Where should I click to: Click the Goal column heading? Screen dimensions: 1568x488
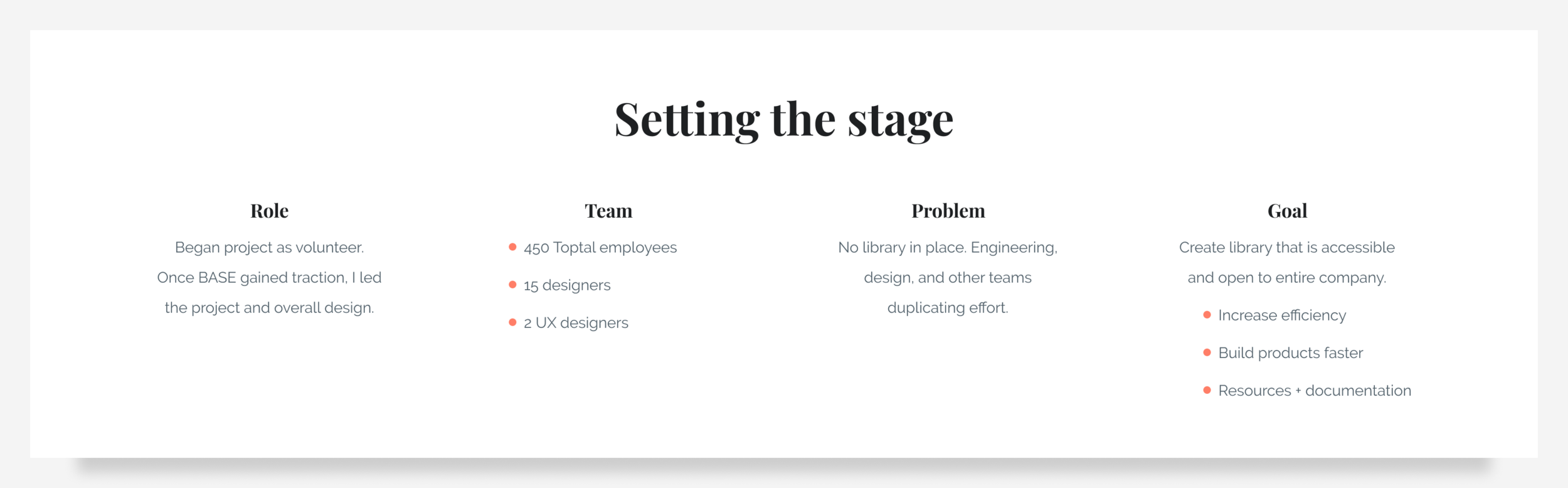(x=1287, y=211)
